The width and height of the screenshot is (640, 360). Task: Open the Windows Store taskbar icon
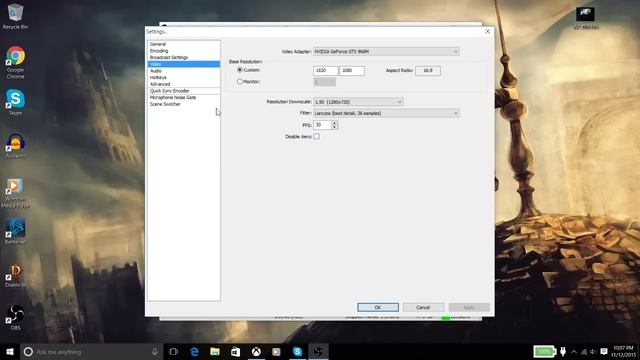[236, 351]
